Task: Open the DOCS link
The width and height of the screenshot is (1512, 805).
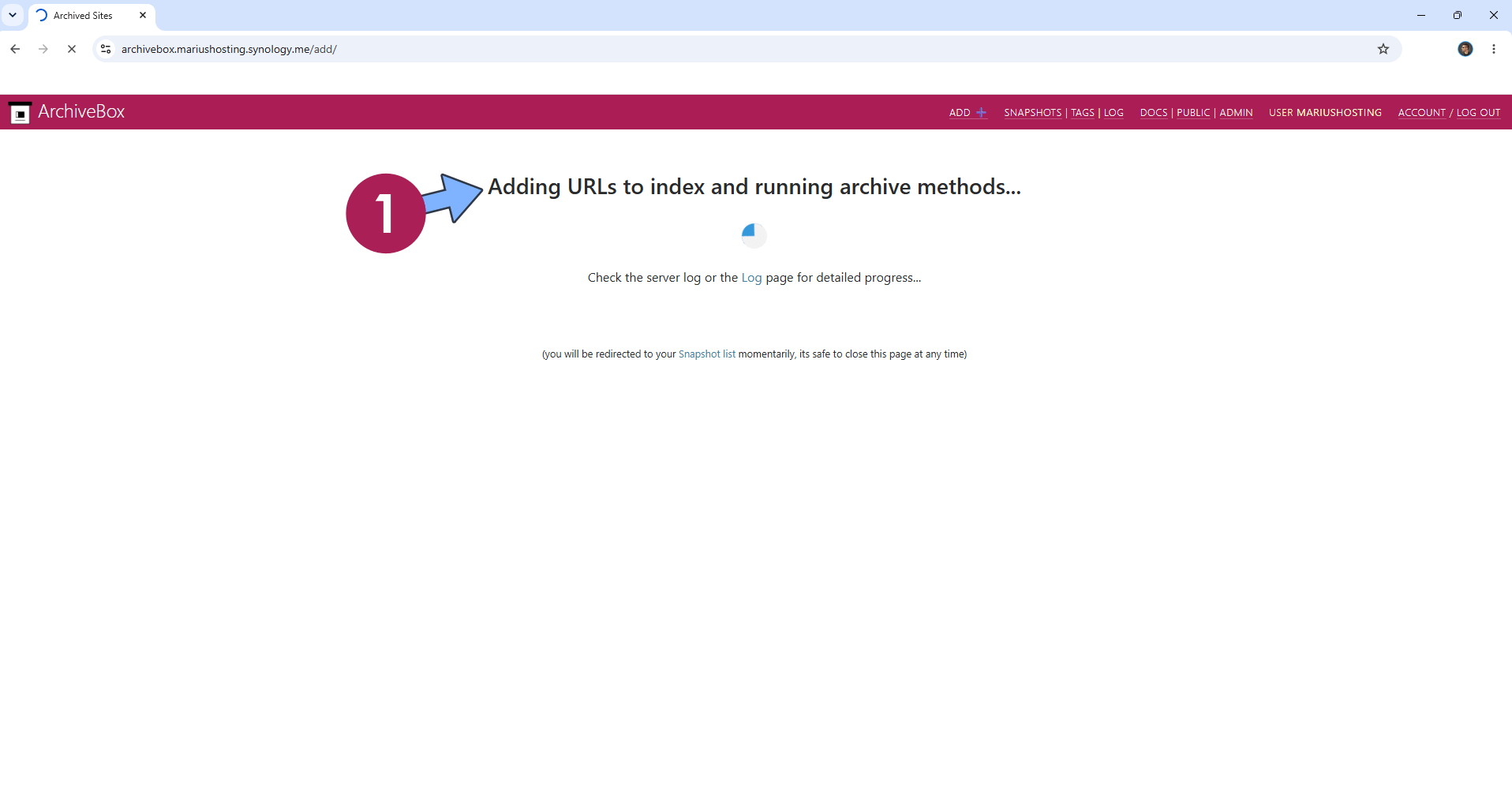Action: (x=1154, y=113)
